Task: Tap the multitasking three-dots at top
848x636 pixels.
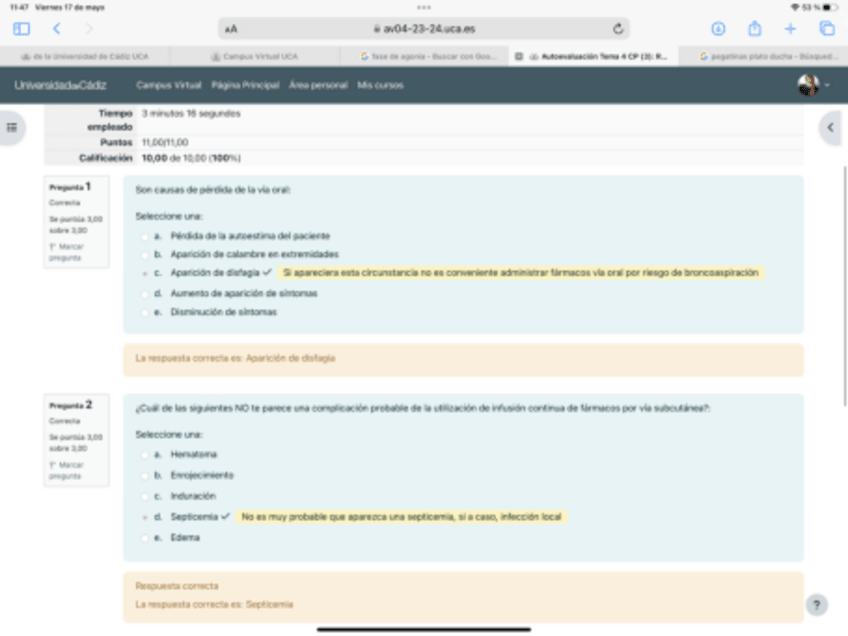Action: pyautogui.click(x=424, y=8)
